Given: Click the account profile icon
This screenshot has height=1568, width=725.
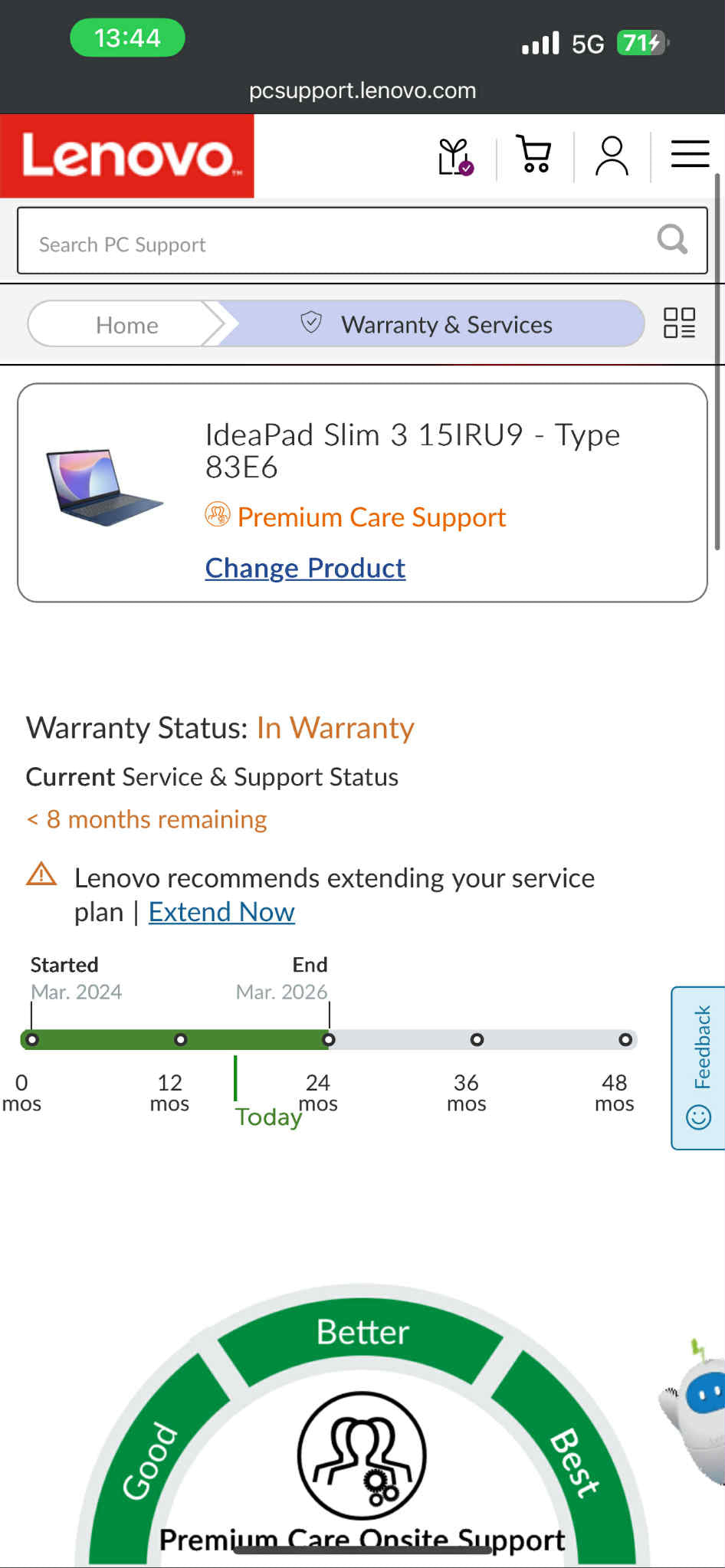Looking at the screenshot, I should point(611,155).
